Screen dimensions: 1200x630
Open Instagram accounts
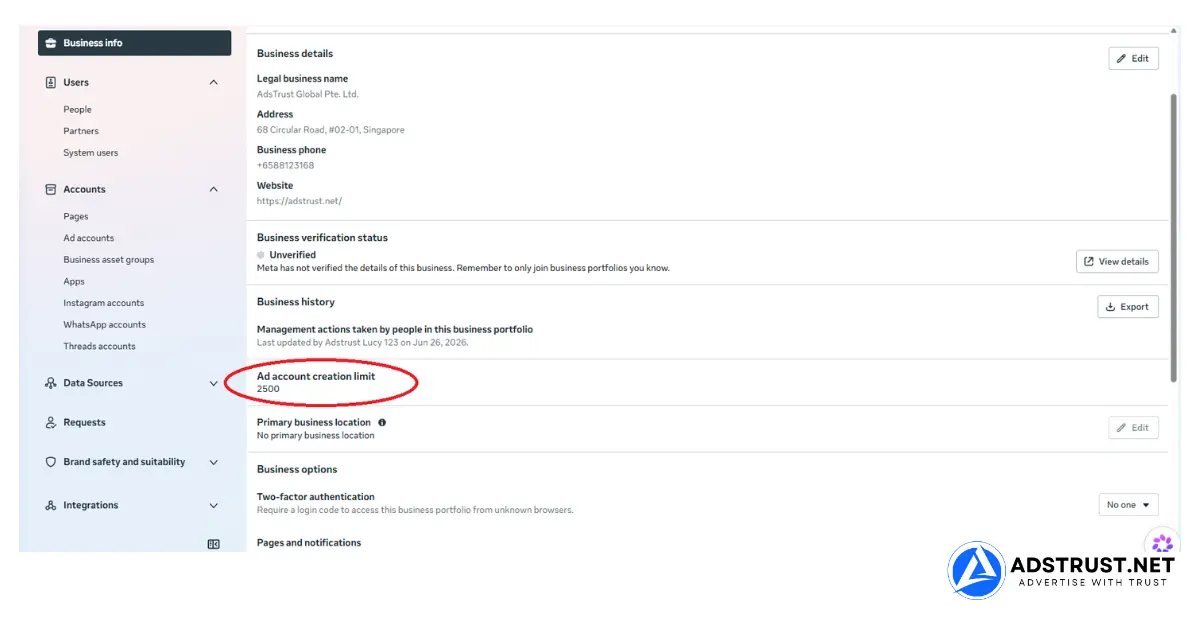tap(104, 303)
